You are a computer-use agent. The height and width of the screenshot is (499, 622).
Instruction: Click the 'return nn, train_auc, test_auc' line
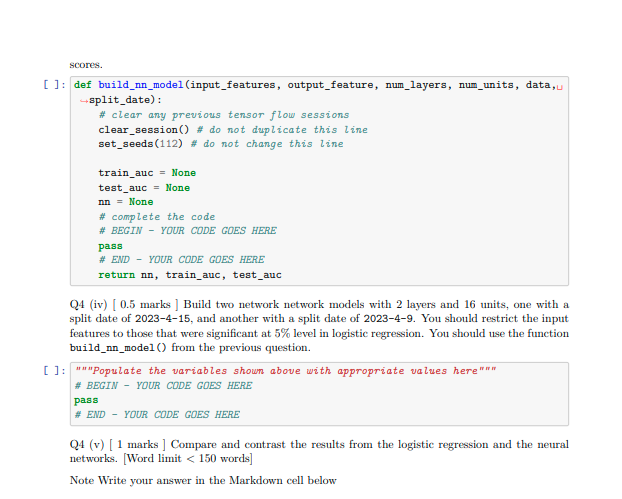pyautogui.click(x=190, y=275)
